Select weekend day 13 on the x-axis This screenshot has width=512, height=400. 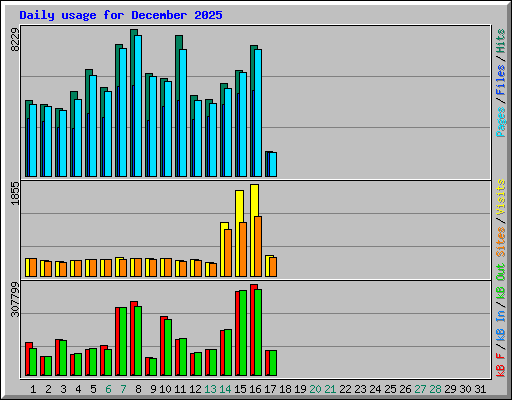coord(210,389)
